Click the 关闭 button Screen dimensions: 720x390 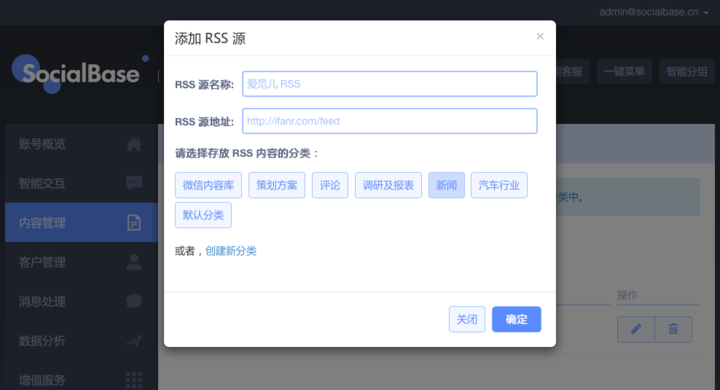click(x=467, y=319)
